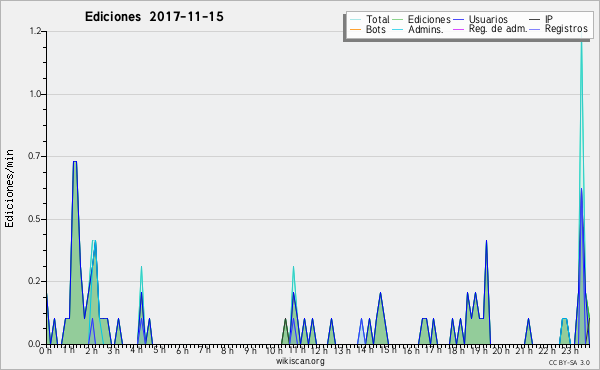Click the 'Ediciones 2017-11-15' chart title
The height and width of the screenshot is (370, 600).
154,17
